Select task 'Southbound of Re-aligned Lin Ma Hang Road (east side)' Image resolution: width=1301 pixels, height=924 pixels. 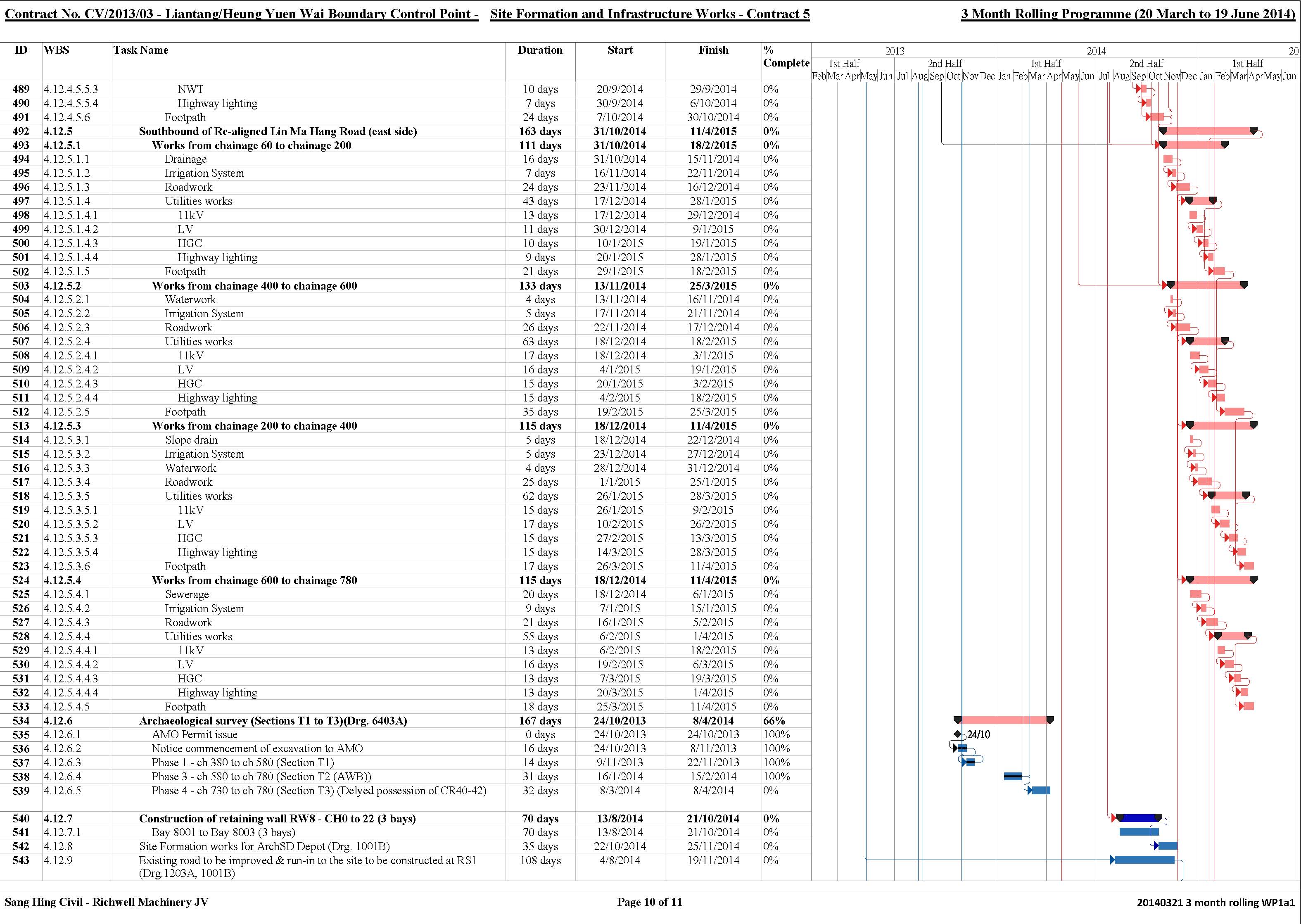click(278, 131)
